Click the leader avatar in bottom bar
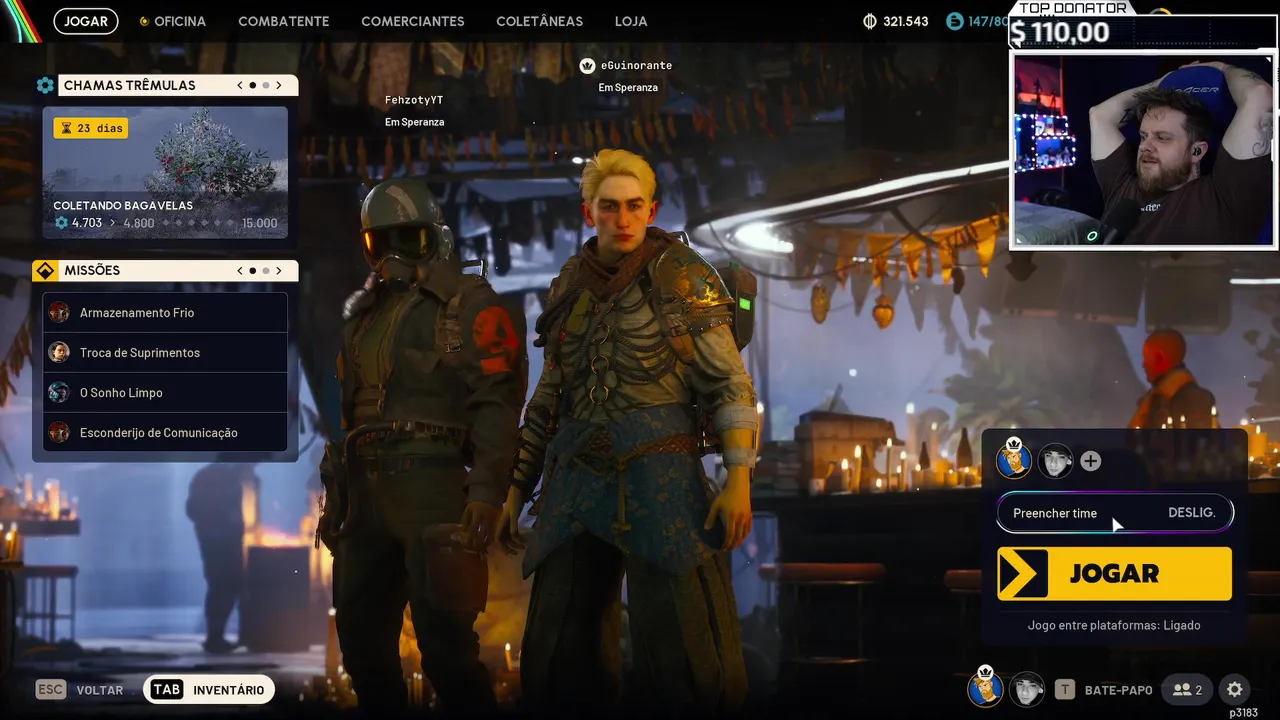This screenshot has height=720, width=1280. [x=985, y=688]
